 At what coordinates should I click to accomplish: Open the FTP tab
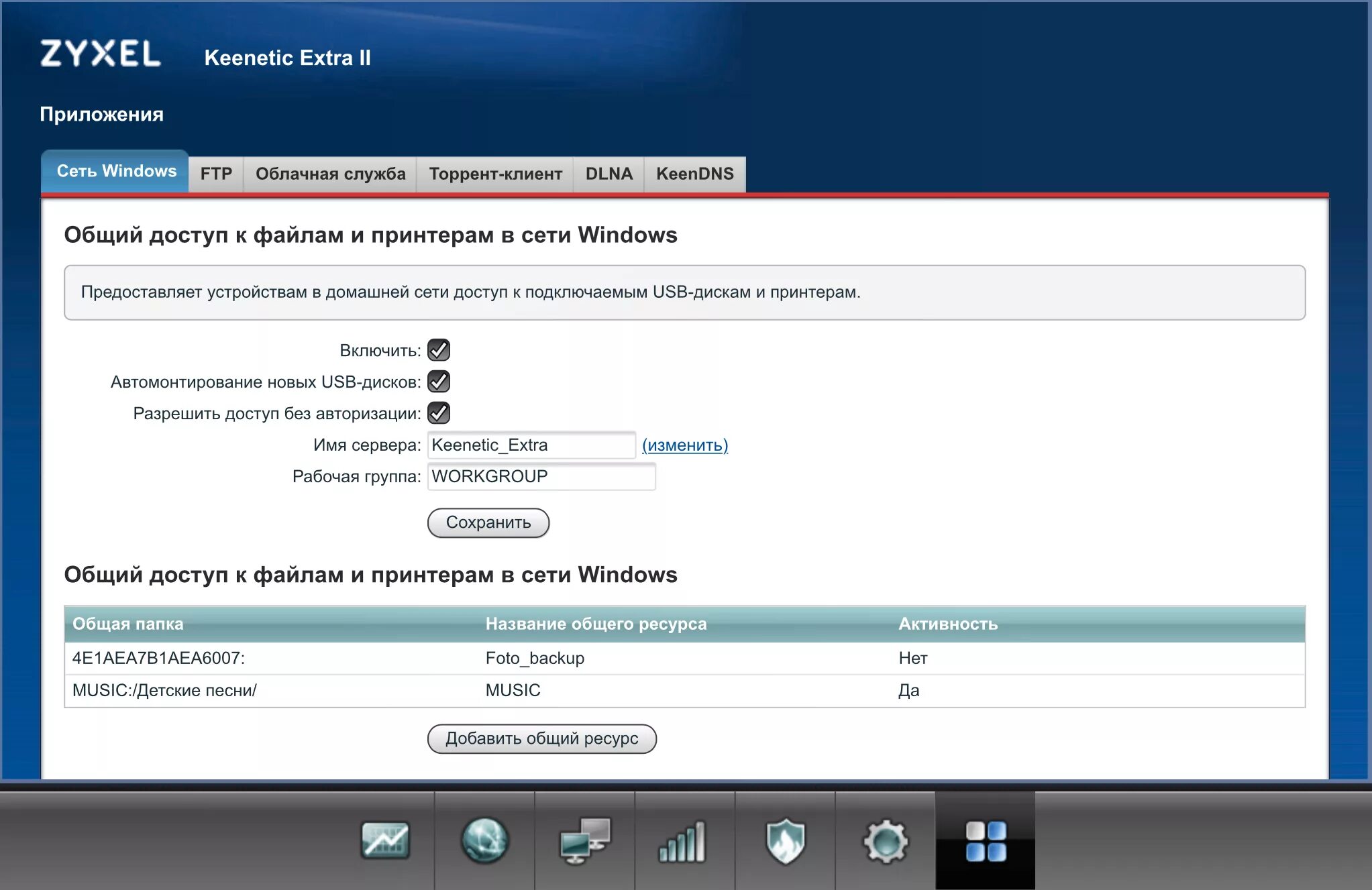216,174
